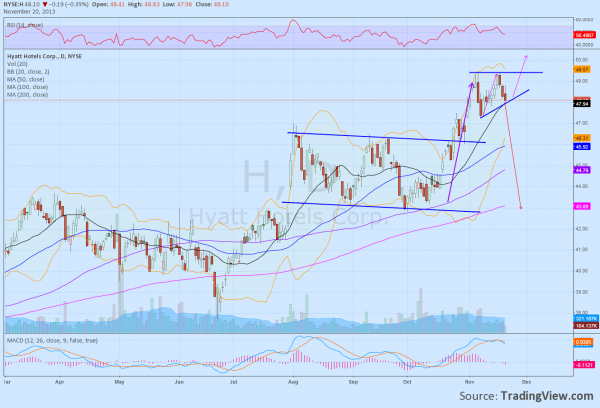The height and width of the screenshot is (408, 600).
Task: Select the MA (100, close) indicator label
Action: tap(27, 87)
